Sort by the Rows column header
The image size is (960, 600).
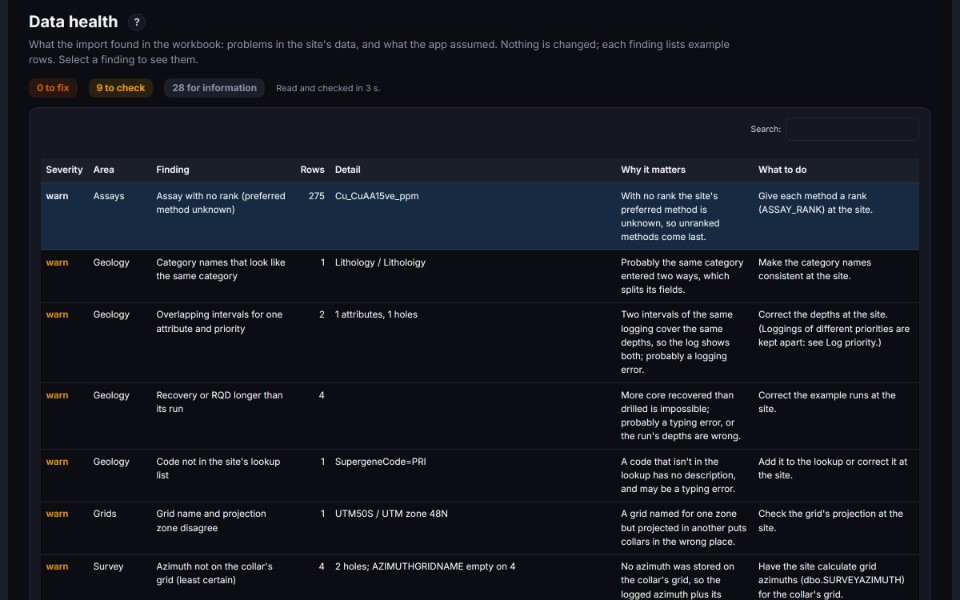pyautogui.click(x=312, y=170)
